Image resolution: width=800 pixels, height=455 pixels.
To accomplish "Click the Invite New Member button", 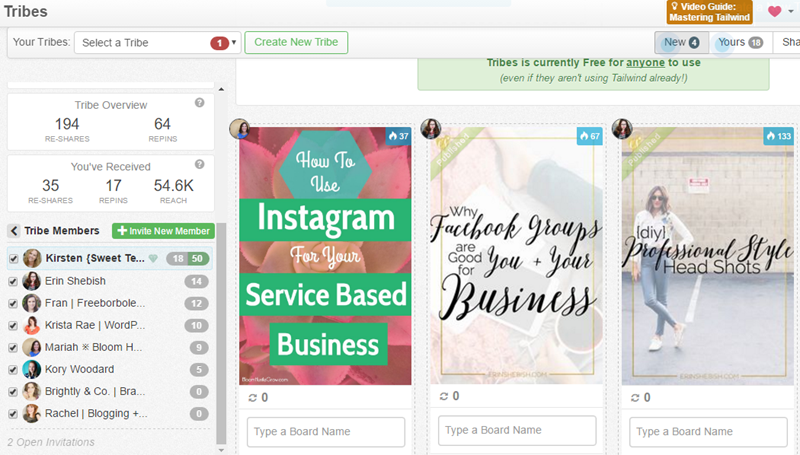I will [x=163, y=231].
